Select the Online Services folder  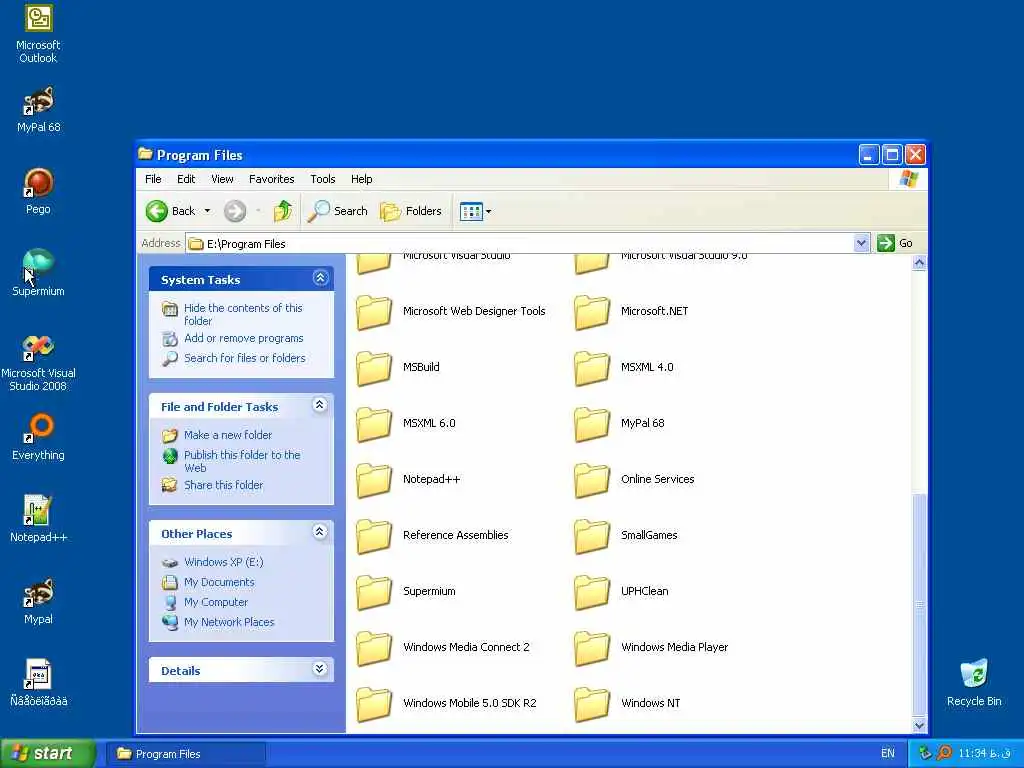pyautogui.click(x=634, y=480)
